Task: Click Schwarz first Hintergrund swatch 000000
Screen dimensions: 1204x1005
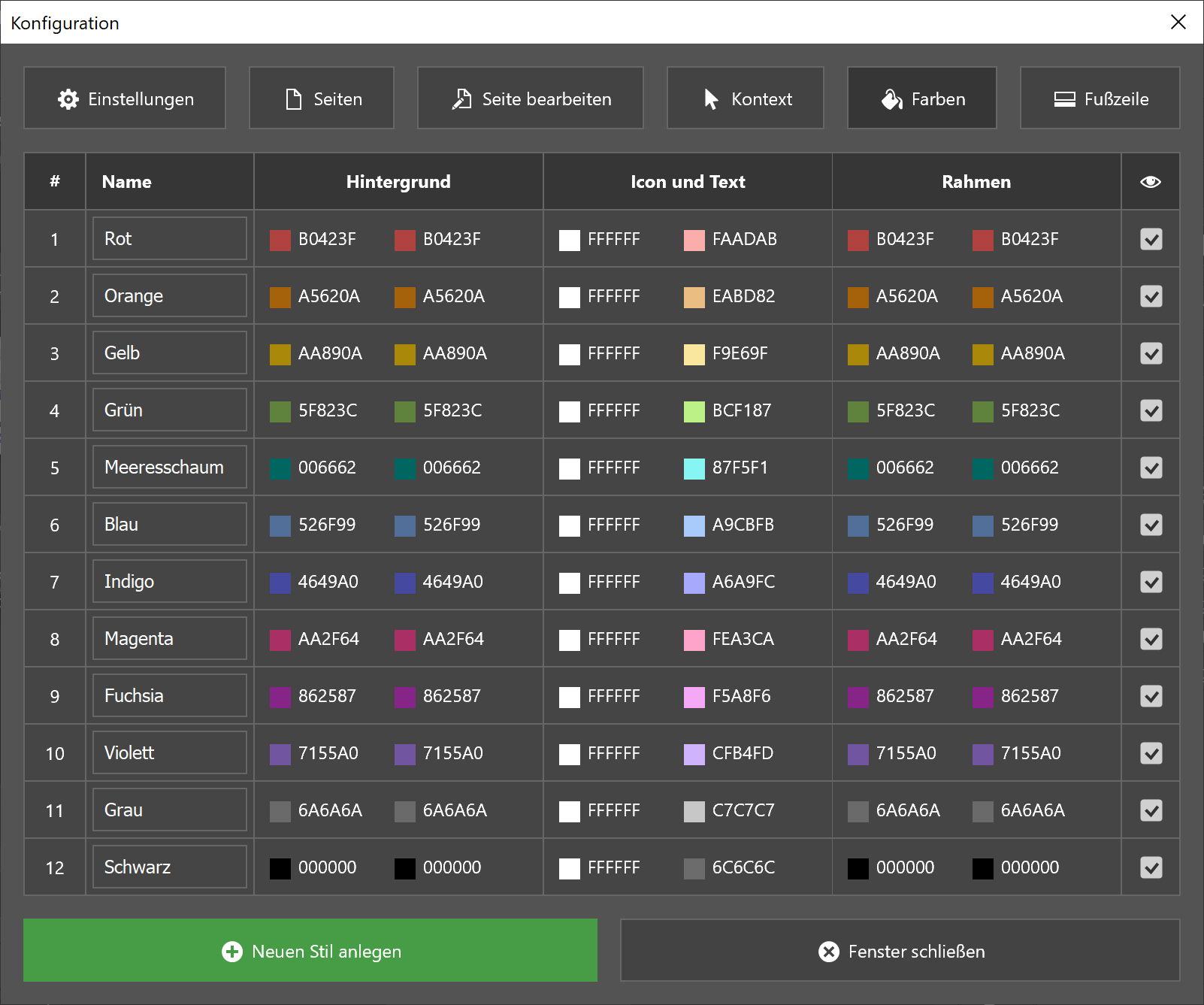Action: [280, 869]
